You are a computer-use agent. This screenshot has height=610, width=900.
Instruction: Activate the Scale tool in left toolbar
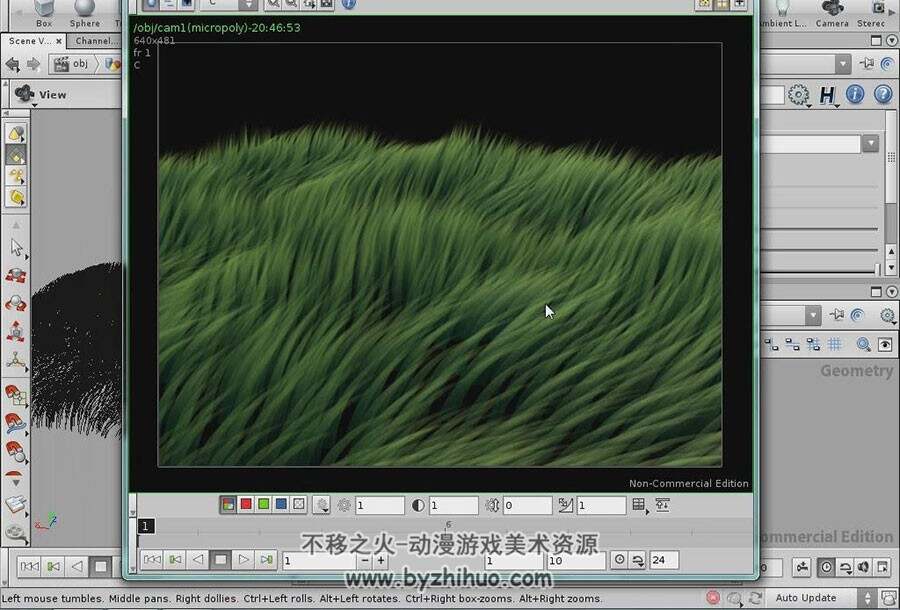point(16,332)
